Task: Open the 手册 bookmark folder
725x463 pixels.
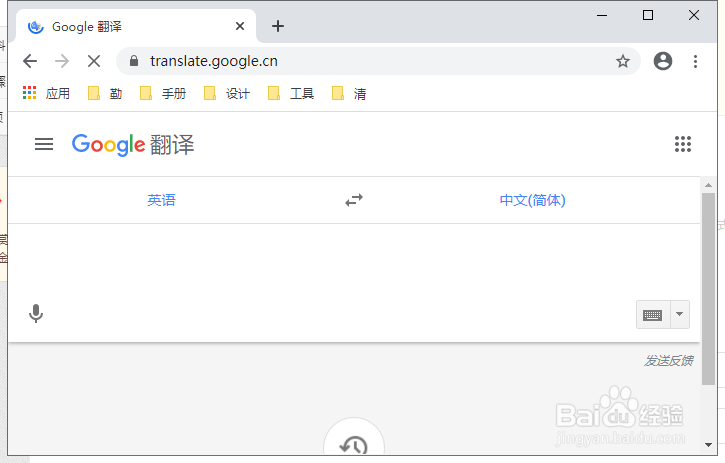Action: pos(163,93)
